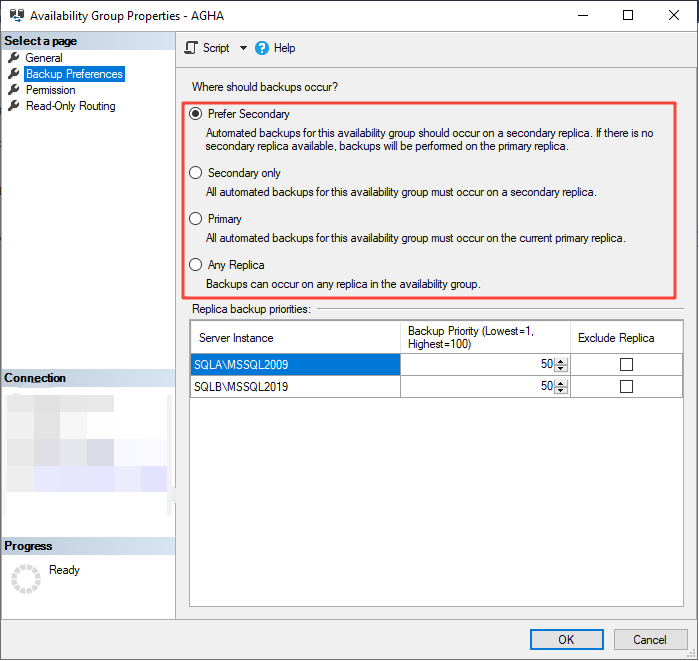Maximize the Availability Group Properties window

point(628,15)
